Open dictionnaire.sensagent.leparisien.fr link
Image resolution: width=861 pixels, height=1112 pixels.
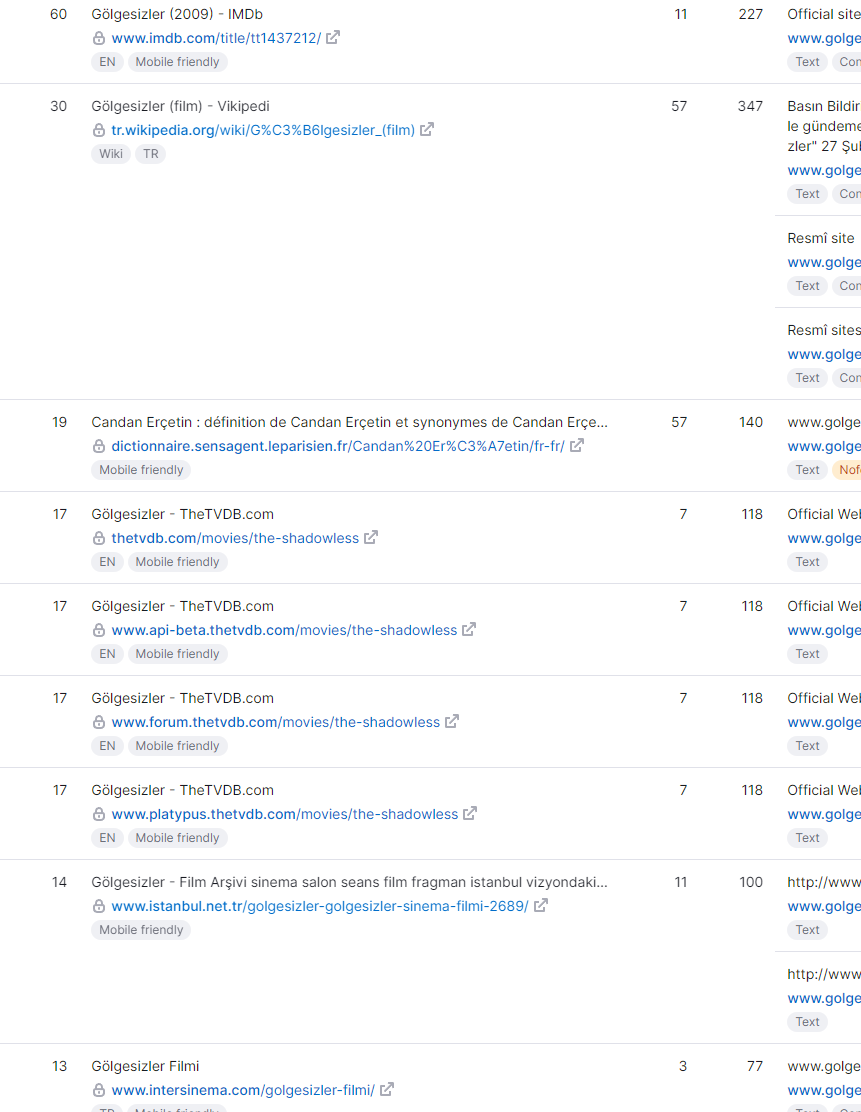click(338, 446)
